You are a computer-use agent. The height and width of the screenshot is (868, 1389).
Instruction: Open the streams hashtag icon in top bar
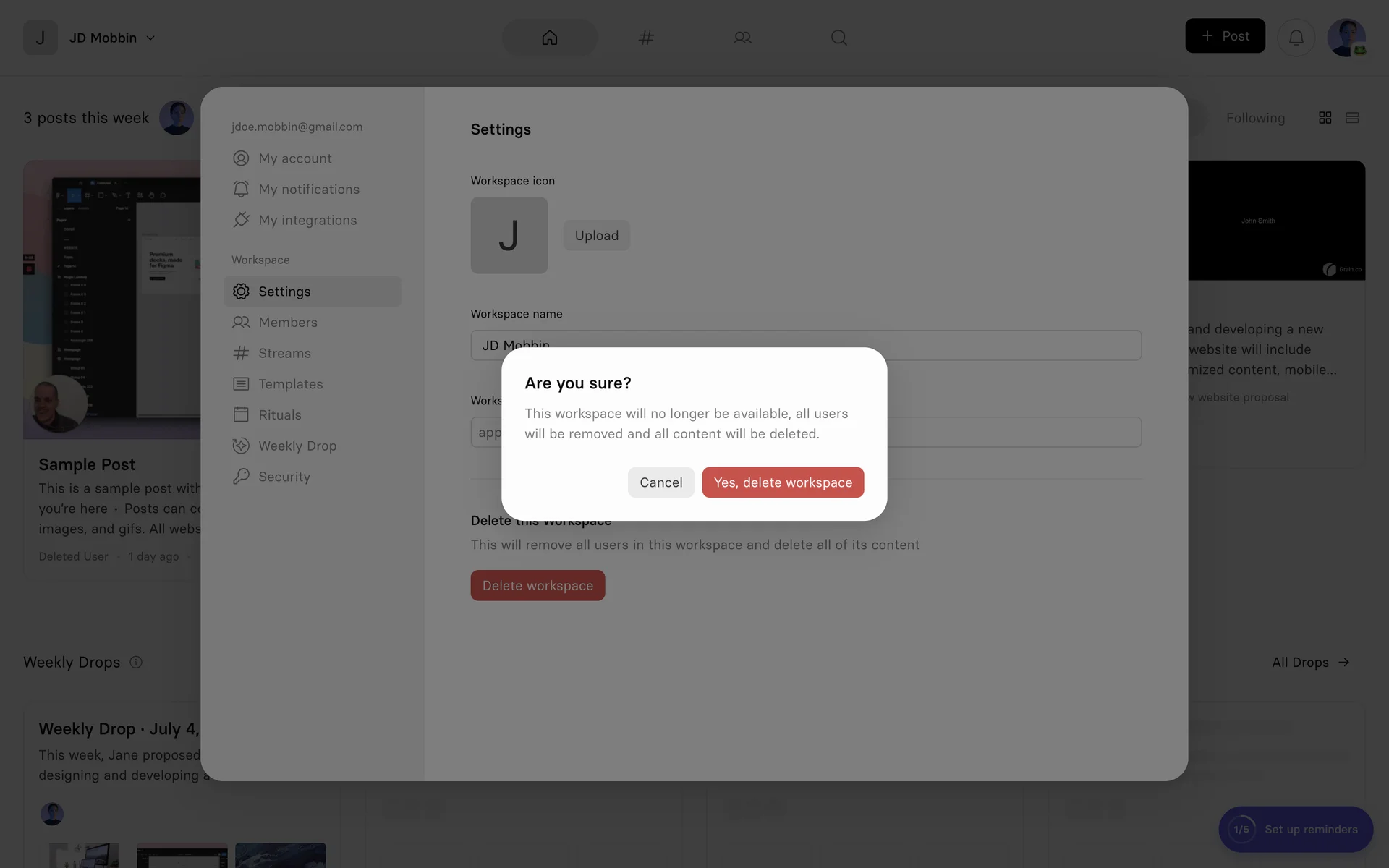point(646,38)
